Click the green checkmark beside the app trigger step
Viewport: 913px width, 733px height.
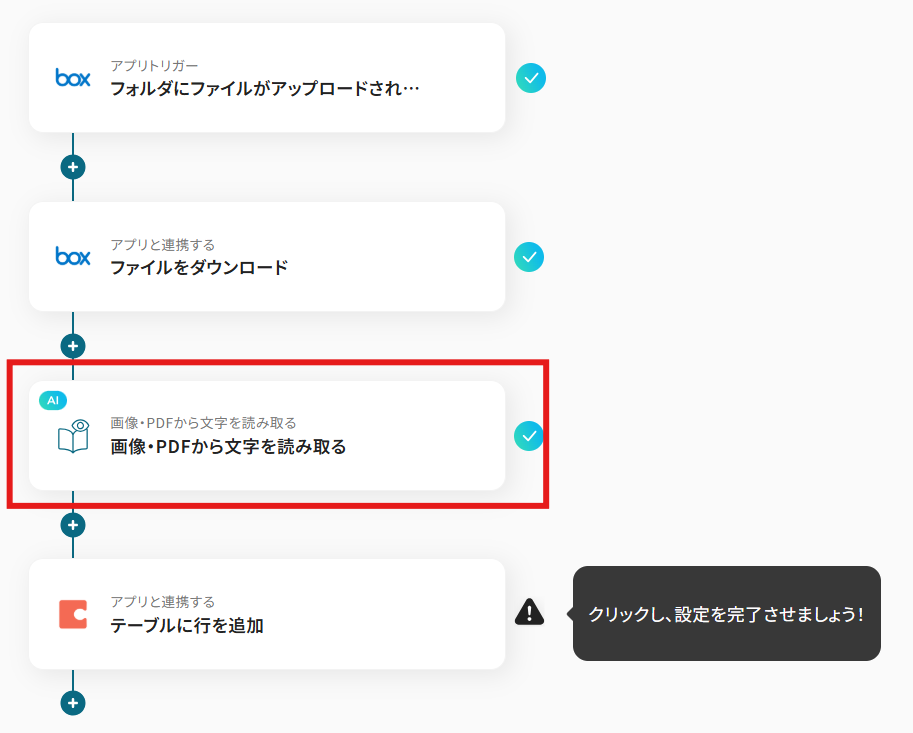[530, 78]
